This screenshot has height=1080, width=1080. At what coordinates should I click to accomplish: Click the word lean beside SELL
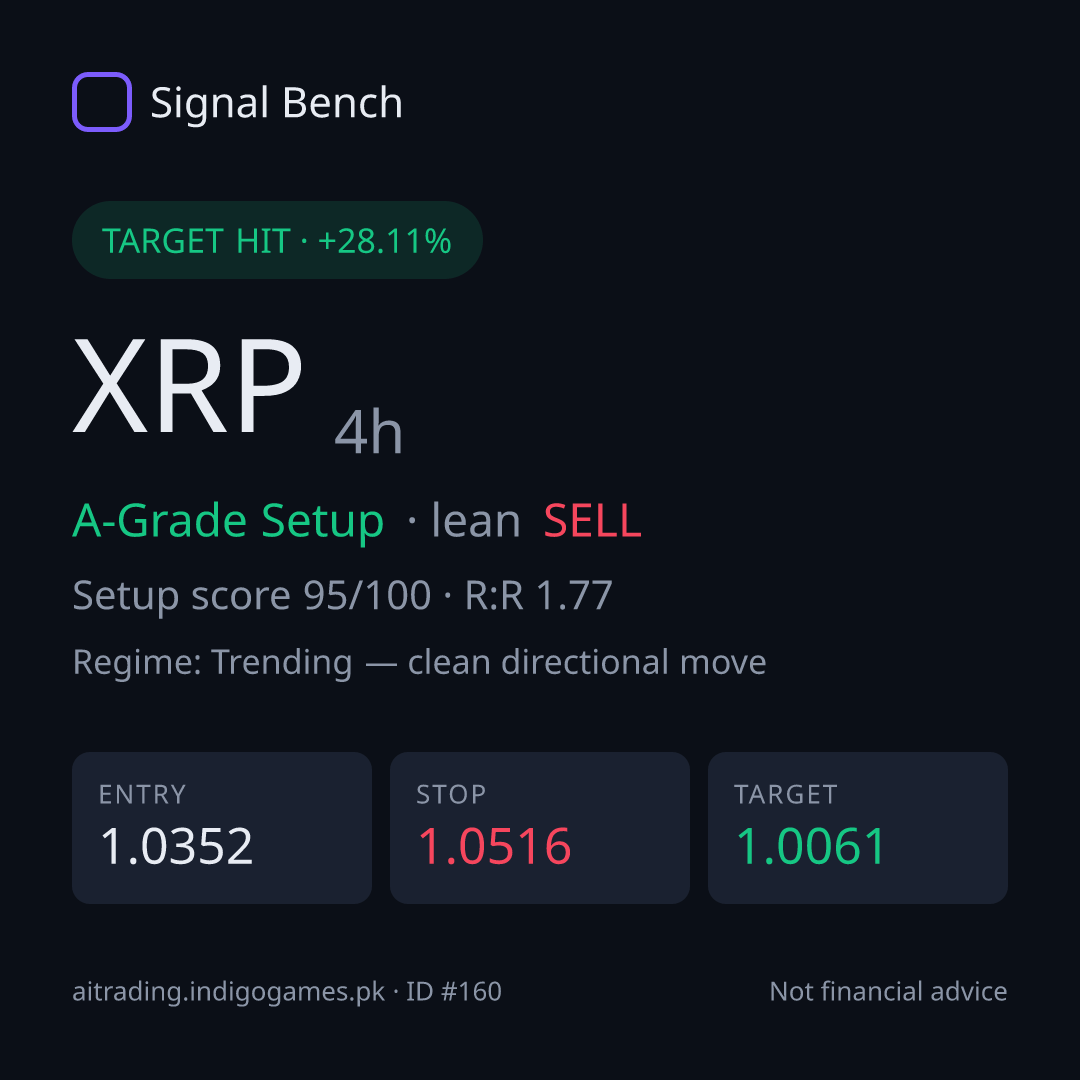click(475, 521)
